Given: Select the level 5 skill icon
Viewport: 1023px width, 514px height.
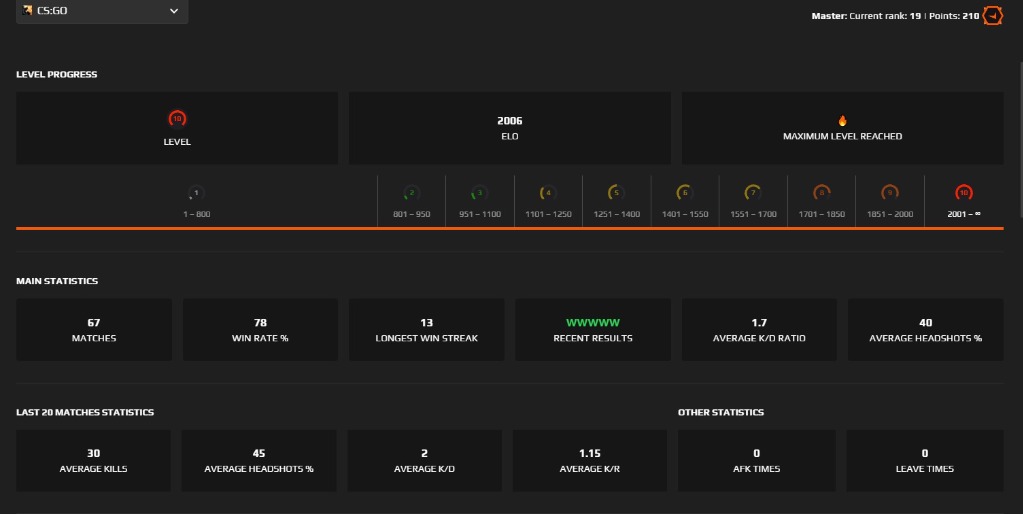Looking at the screenshot, I should (x=616, y=193).
